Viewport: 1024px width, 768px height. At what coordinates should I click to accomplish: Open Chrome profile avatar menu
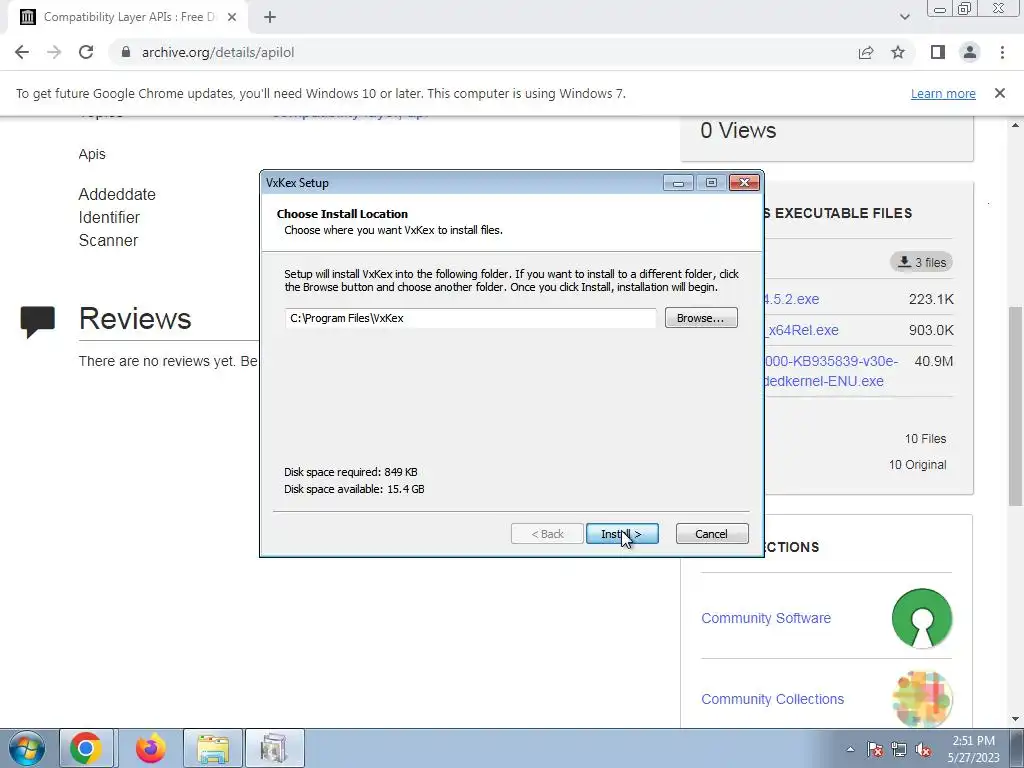(x=970, y=52)
